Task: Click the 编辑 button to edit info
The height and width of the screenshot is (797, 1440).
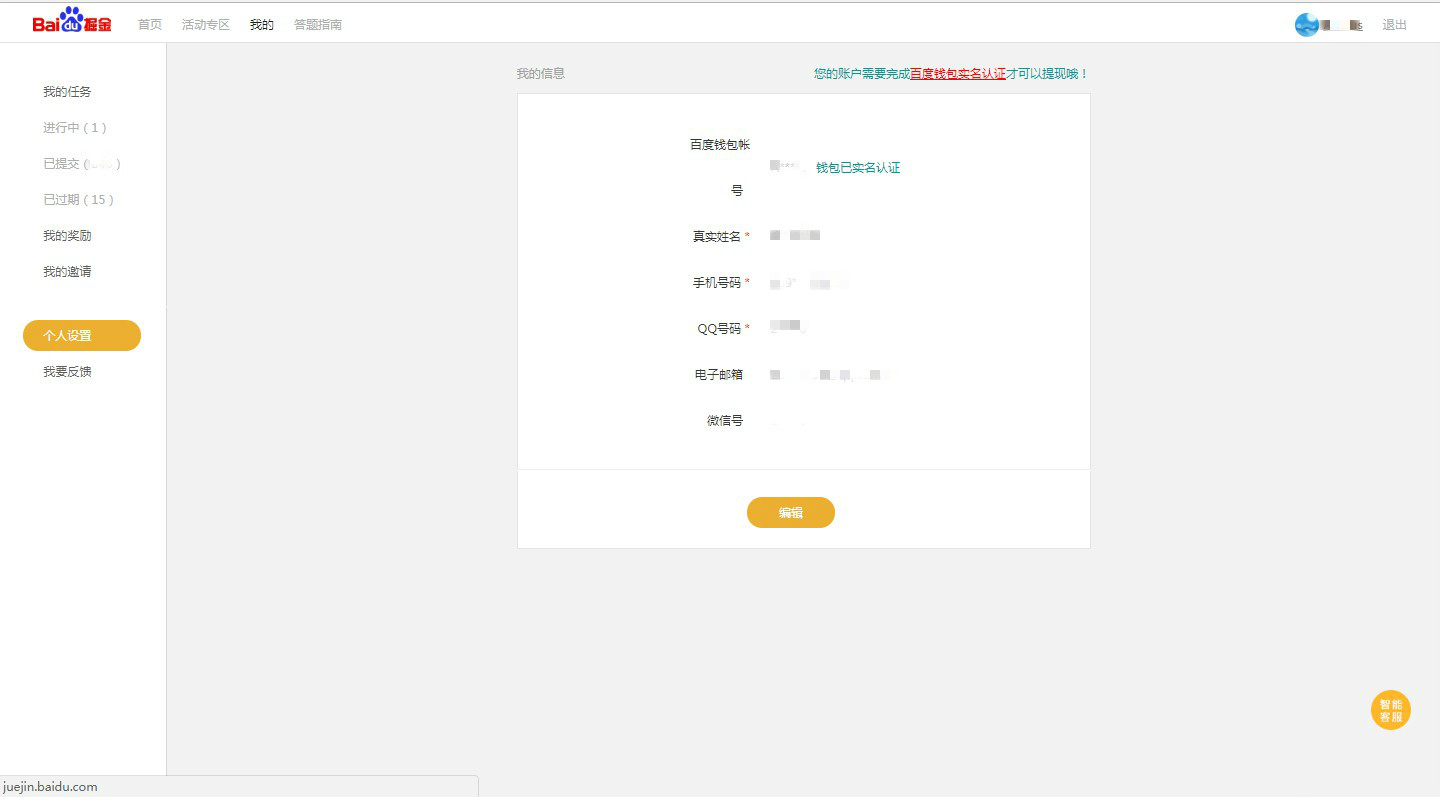Action: coord(790,512)
